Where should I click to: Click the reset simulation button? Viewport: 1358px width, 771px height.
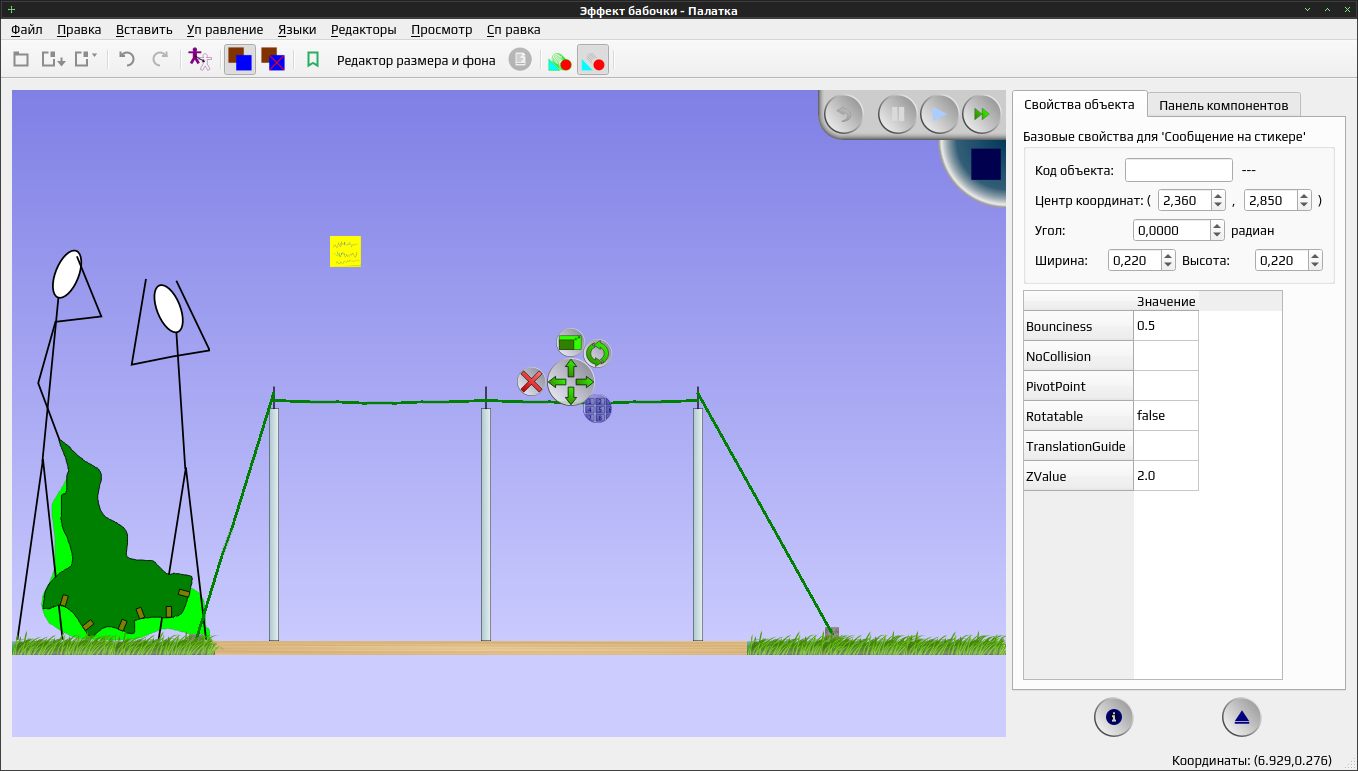click(x=844, y=114)
